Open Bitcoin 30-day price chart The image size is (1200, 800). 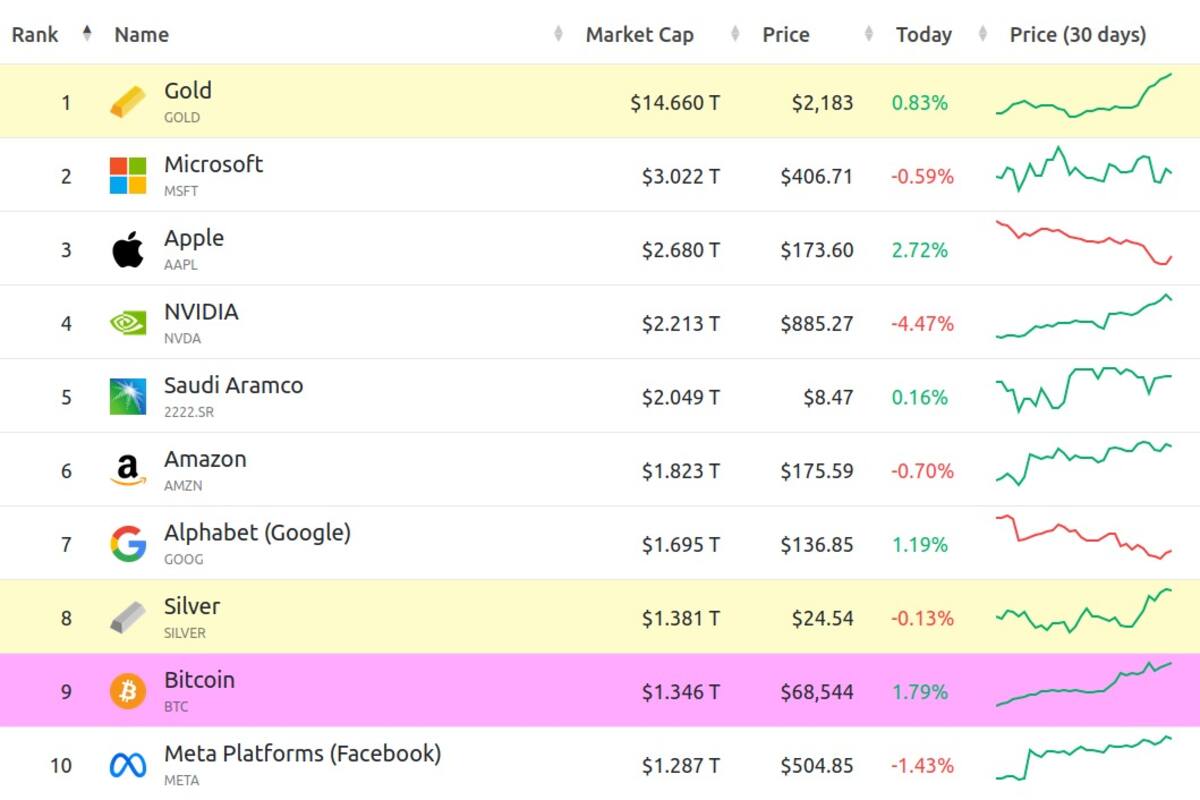click(1084, 684)
